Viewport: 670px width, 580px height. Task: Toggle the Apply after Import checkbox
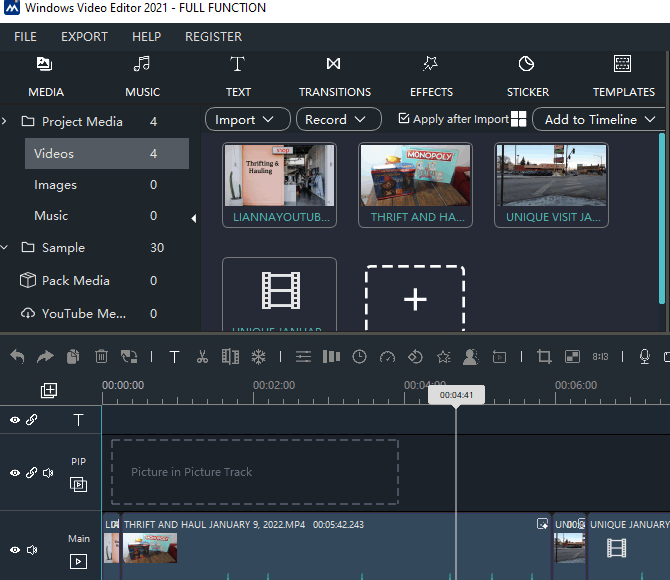[404, 118]
